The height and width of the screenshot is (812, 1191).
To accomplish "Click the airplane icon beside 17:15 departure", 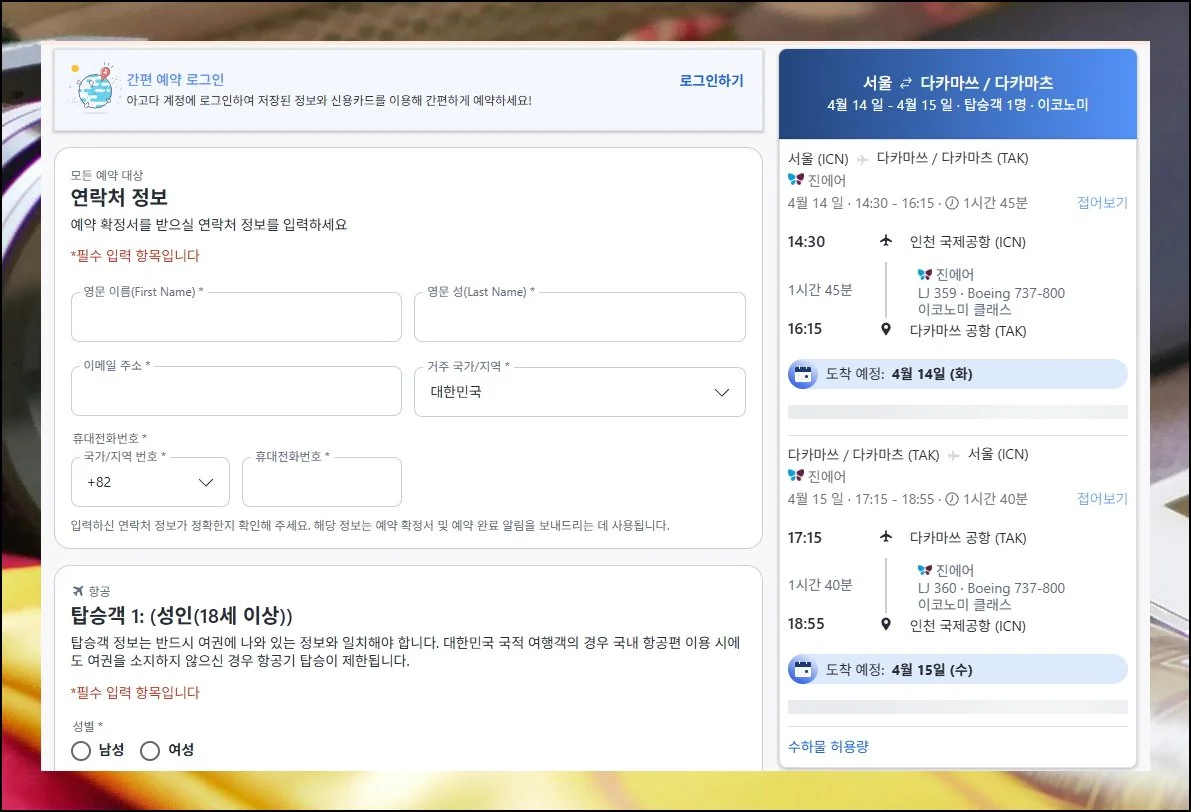I will [x=885, y=537].
